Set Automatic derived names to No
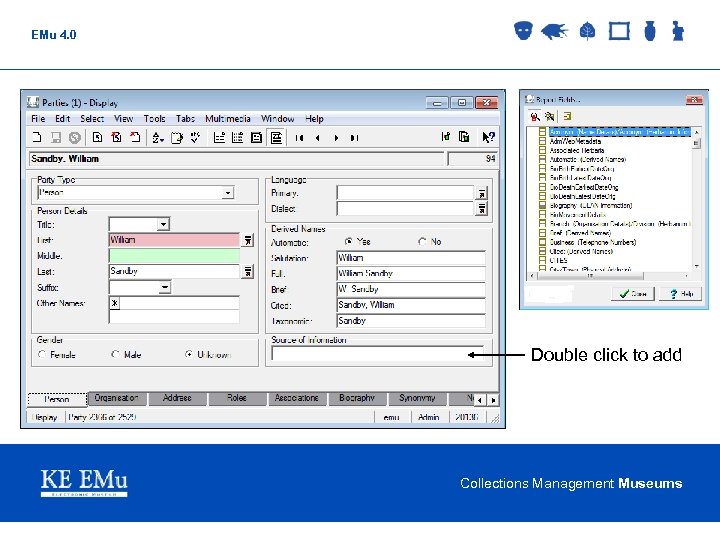This screenshot has height=540, width=720. [422, 242]
